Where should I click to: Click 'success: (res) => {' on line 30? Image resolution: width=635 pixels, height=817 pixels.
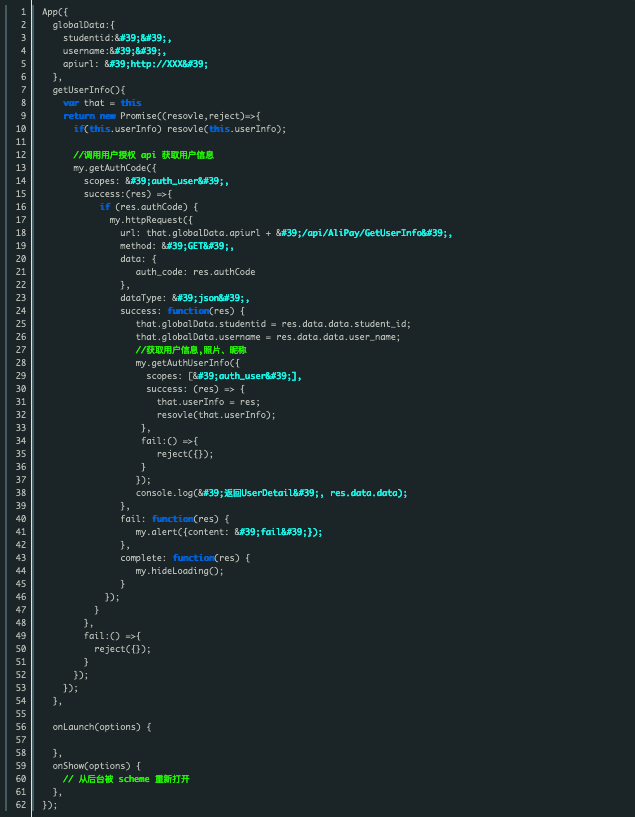click(x=195, y=389)
